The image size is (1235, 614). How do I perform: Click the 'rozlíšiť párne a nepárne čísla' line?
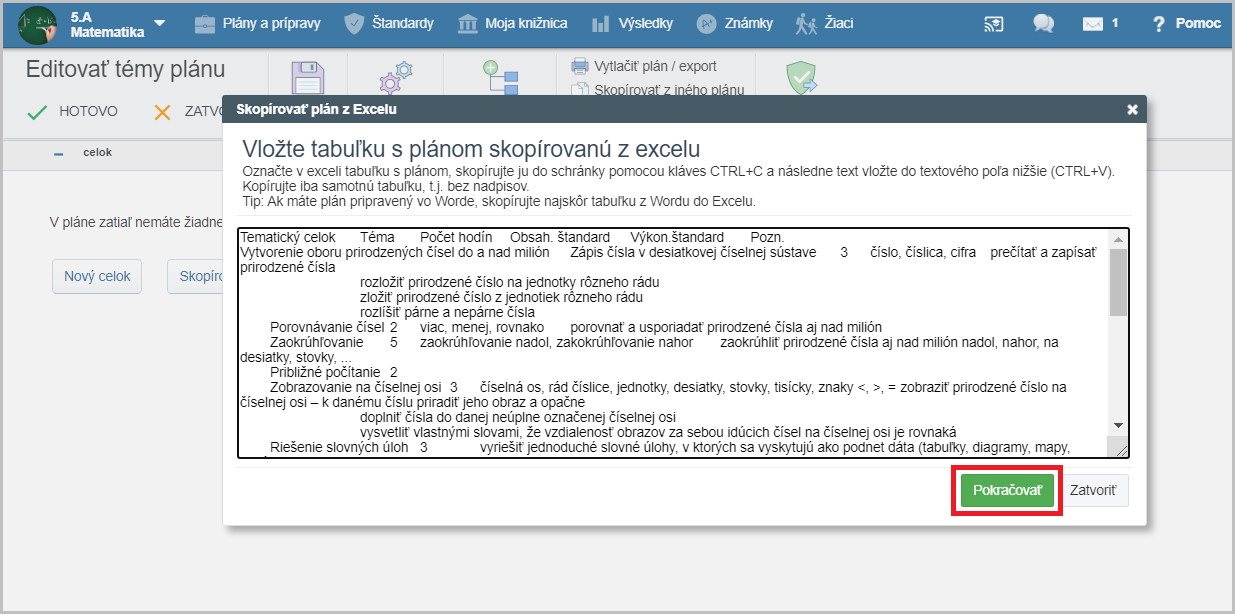tap(447, 312)
